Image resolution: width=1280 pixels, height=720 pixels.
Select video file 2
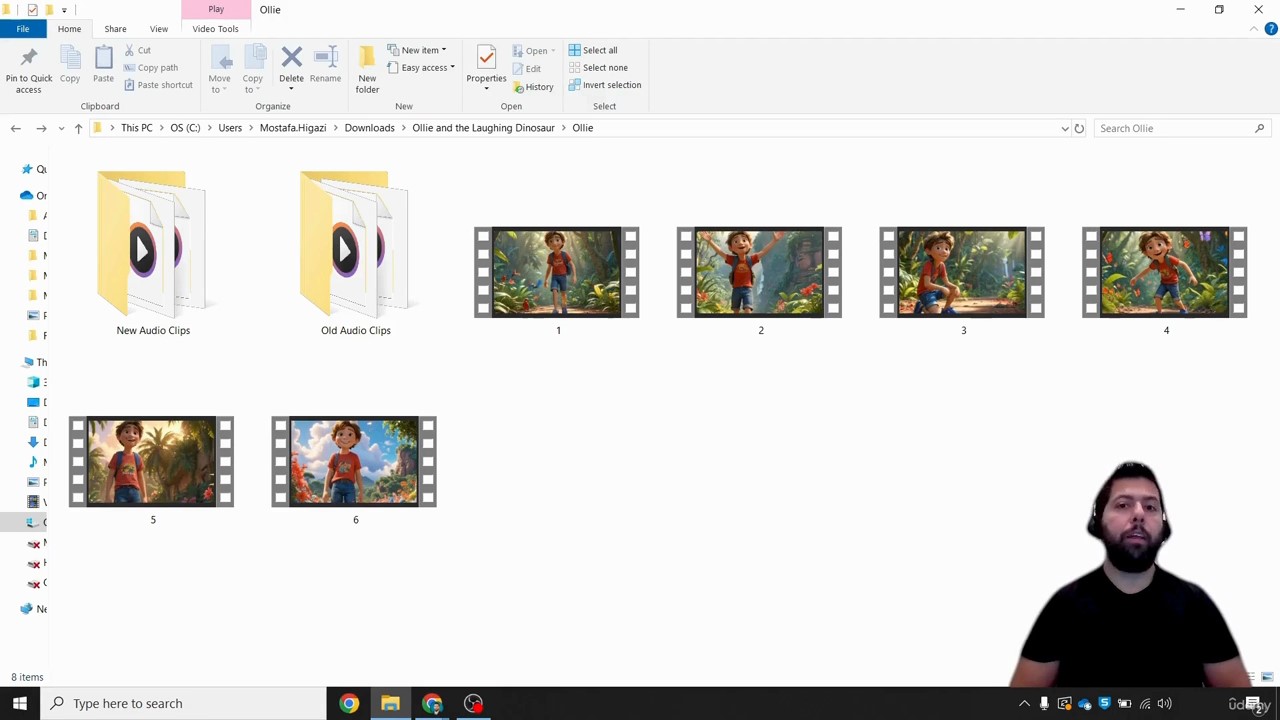point(760,280)
